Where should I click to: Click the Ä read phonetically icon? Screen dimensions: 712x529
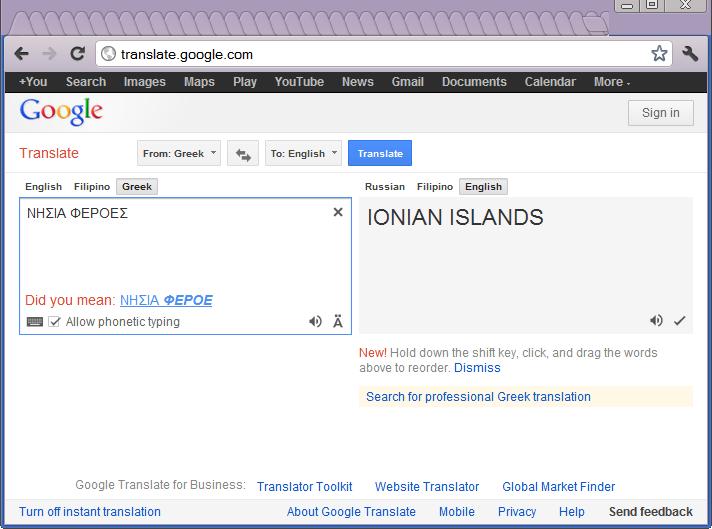[337, 321]
